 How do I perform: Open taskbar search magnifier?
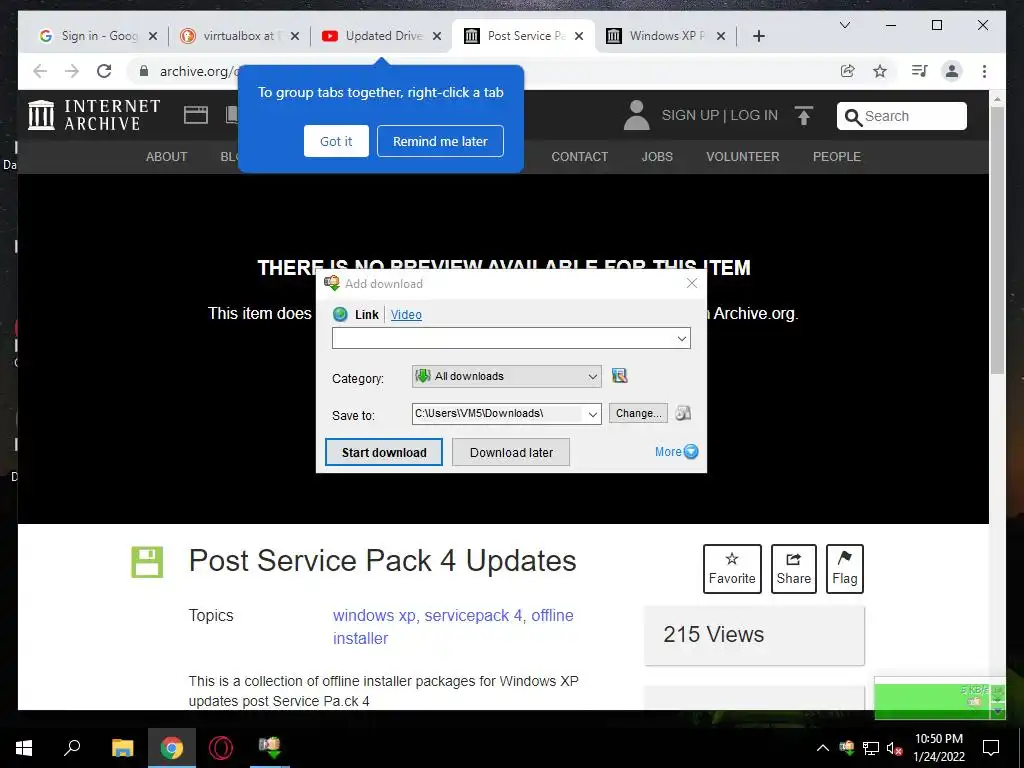pos(72,747)
